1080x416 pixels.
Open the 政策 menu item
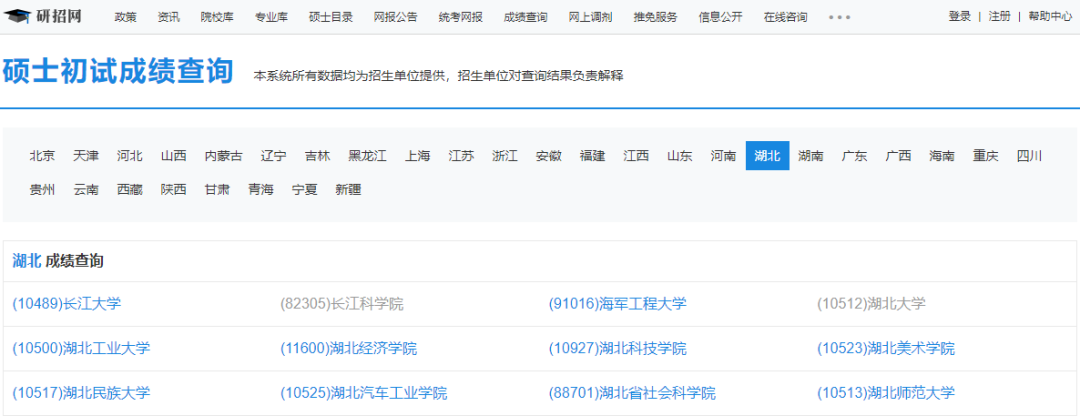(x=125, y=17)
